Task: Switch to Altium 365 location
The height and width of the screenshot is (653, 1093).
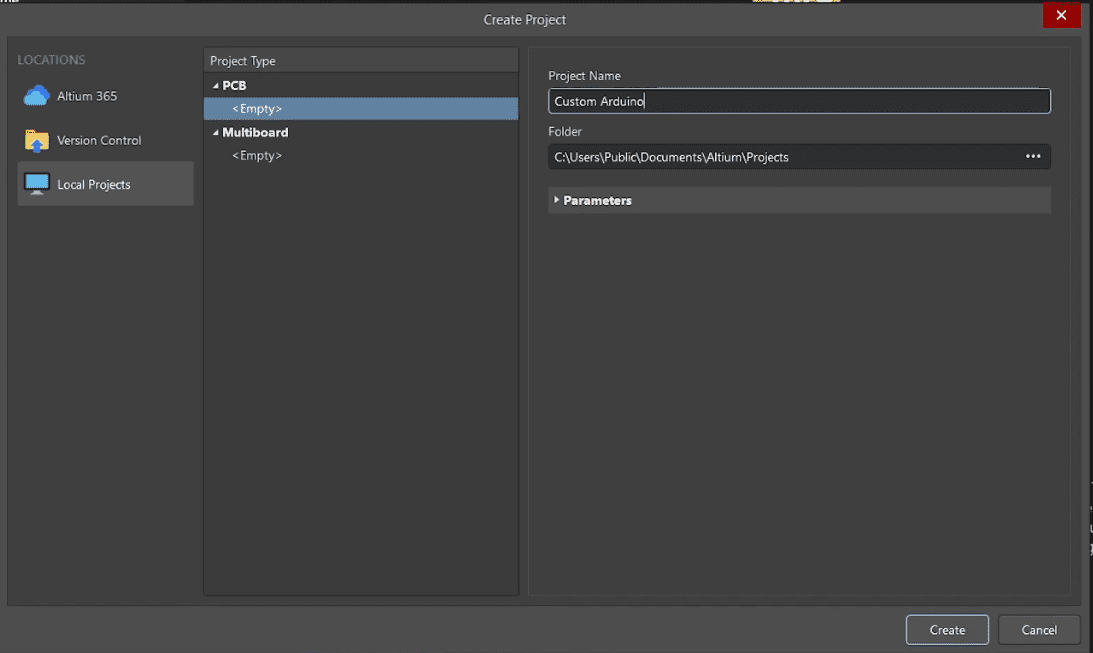Action: click(x=87, y=97)
